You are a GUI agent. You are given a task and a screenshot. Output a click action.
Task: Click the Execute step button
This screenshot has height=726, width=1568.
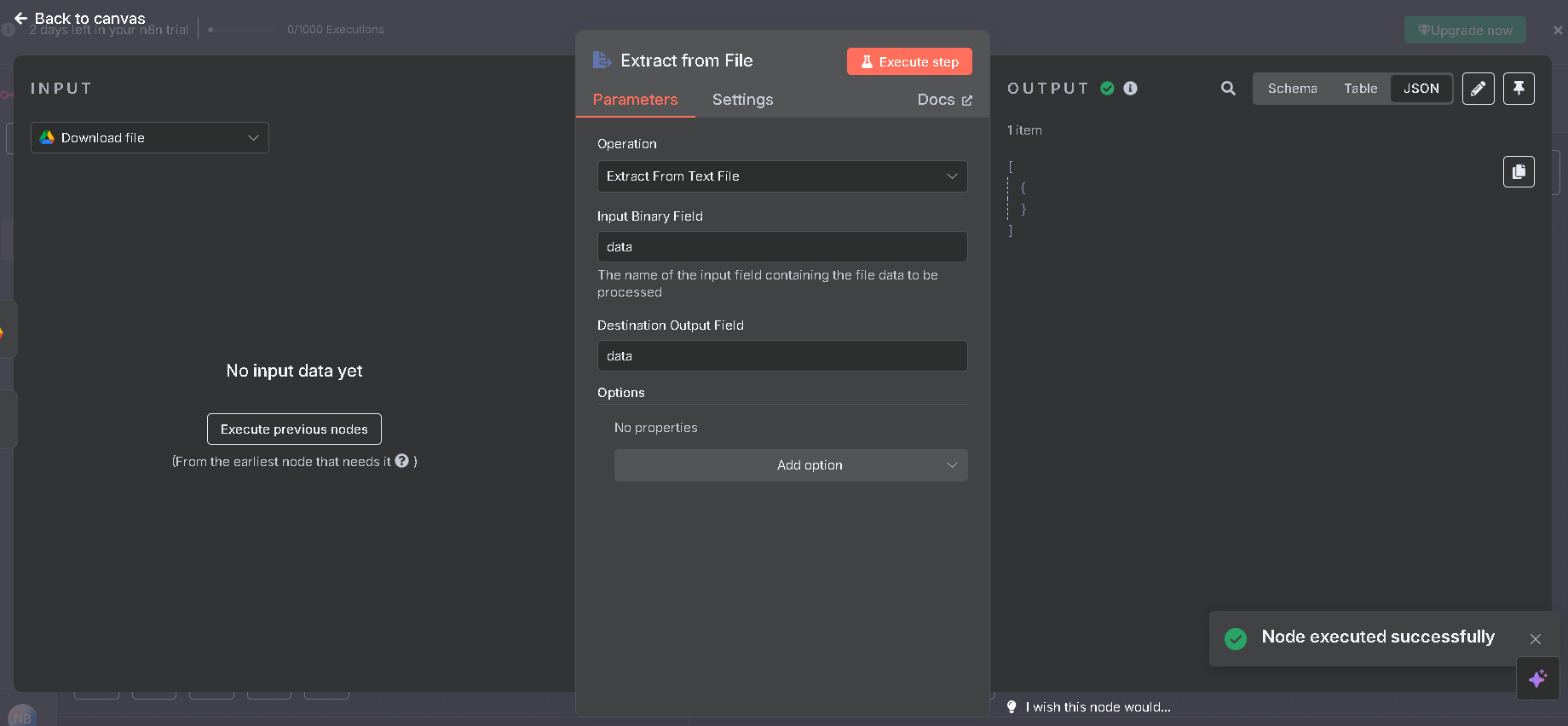[909, 61]
